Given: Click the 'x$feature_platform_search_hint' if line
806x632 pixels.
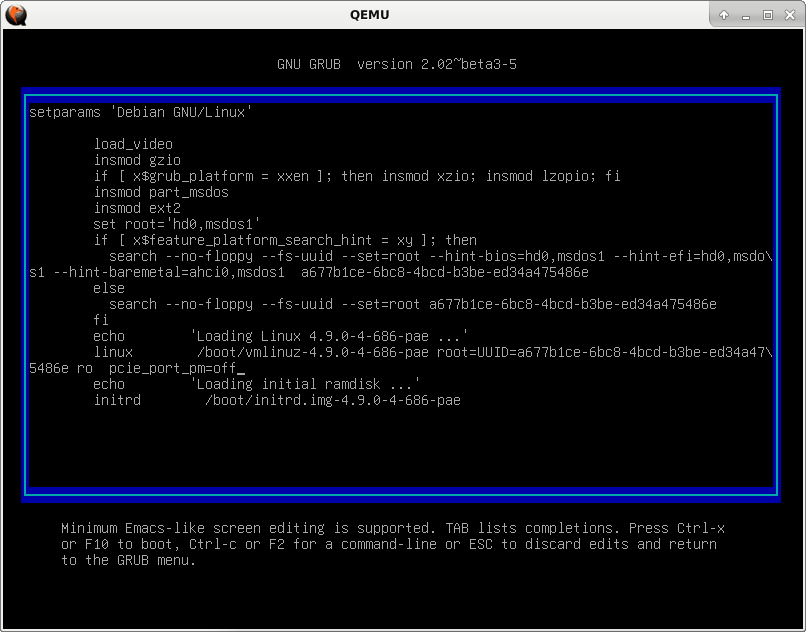Looking at the screenshot, I should pos(285,240).
